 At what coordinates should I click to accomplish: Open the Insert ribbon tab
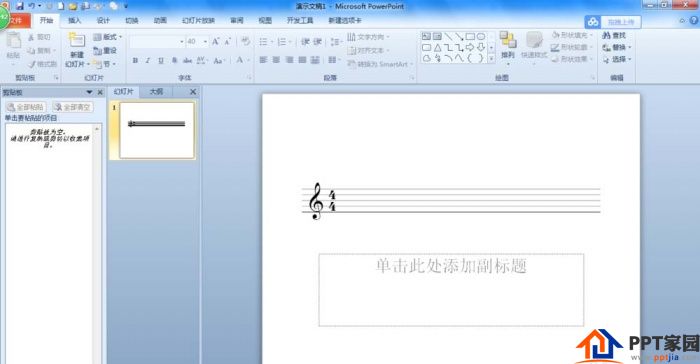click(75, 21)
